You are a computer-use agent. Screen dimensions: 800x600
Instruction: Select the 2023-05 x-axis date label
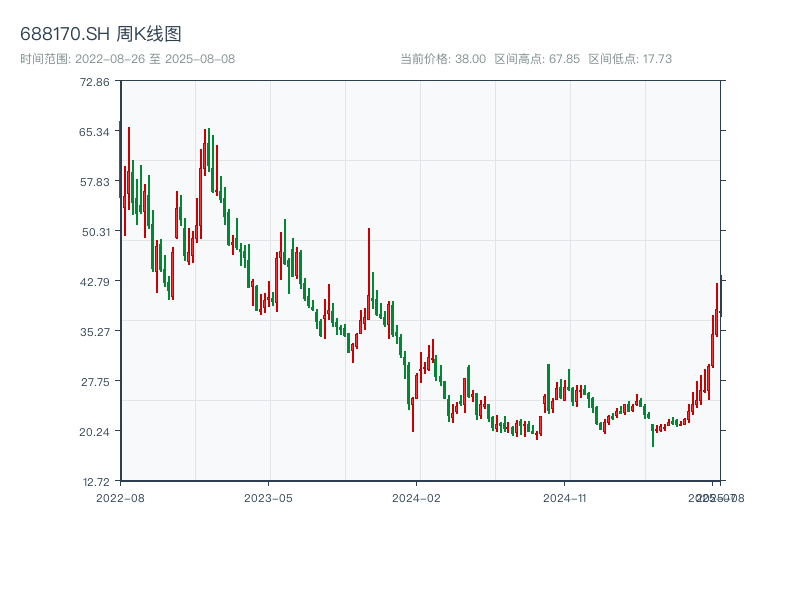click(x=268, y=497)
